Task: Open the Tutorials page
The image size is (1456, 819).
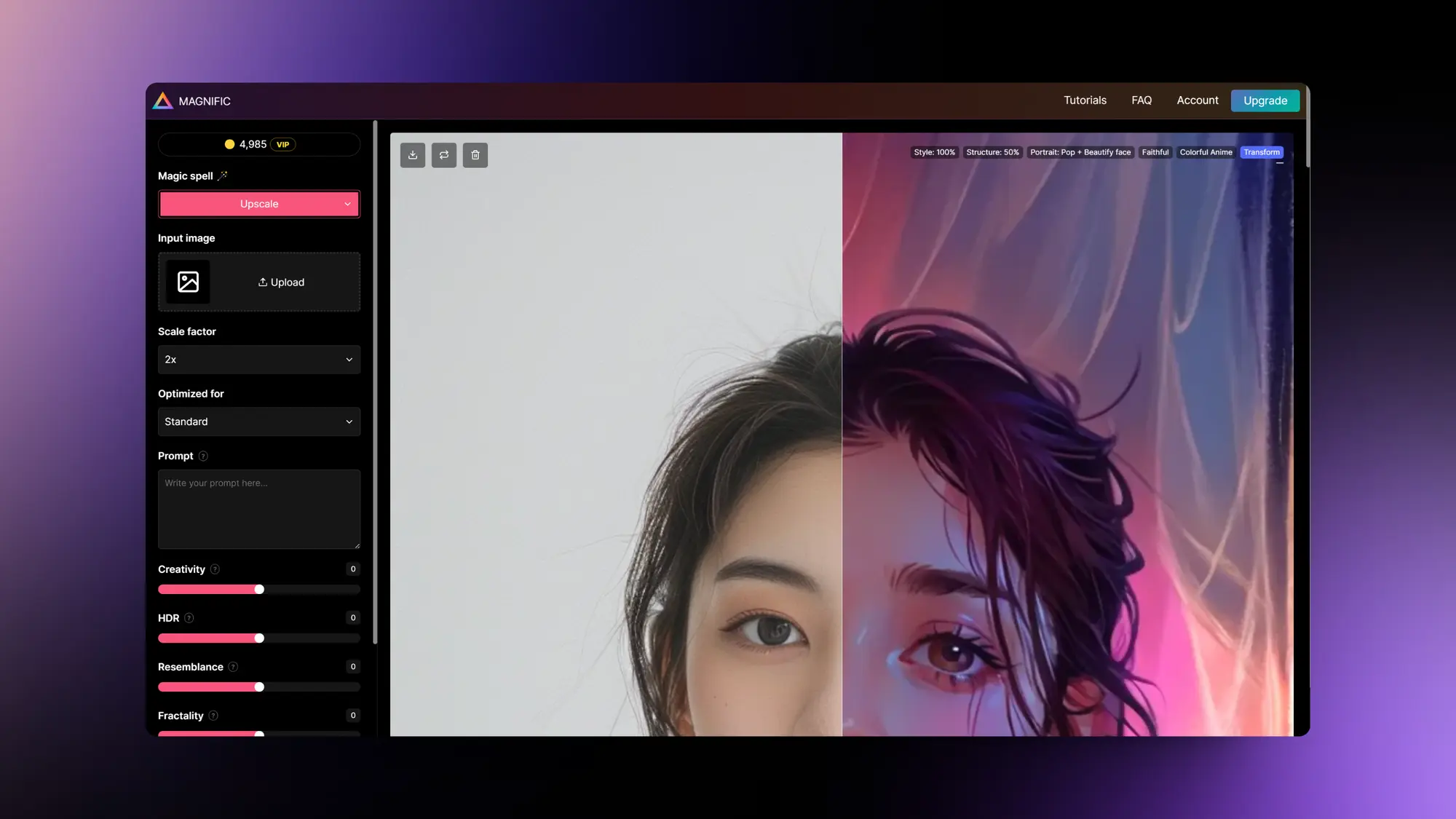Action: [x=1085, y=100]
